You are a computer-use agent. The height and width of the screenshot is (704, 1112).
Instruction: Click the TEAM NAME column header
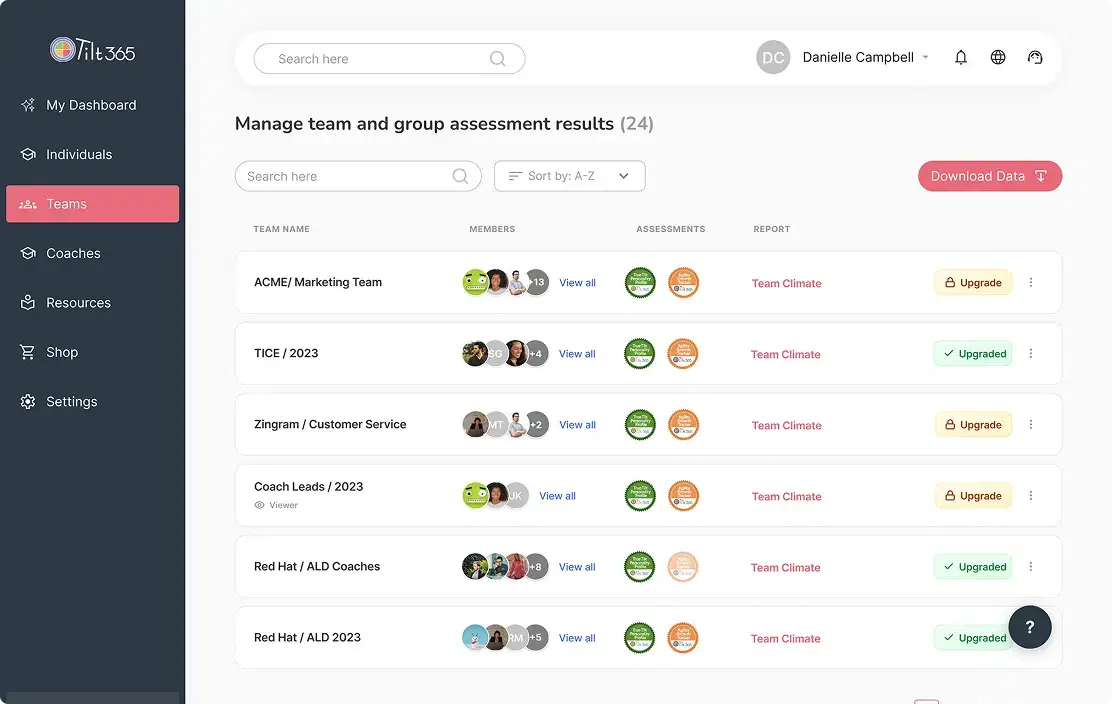point(282,229)
